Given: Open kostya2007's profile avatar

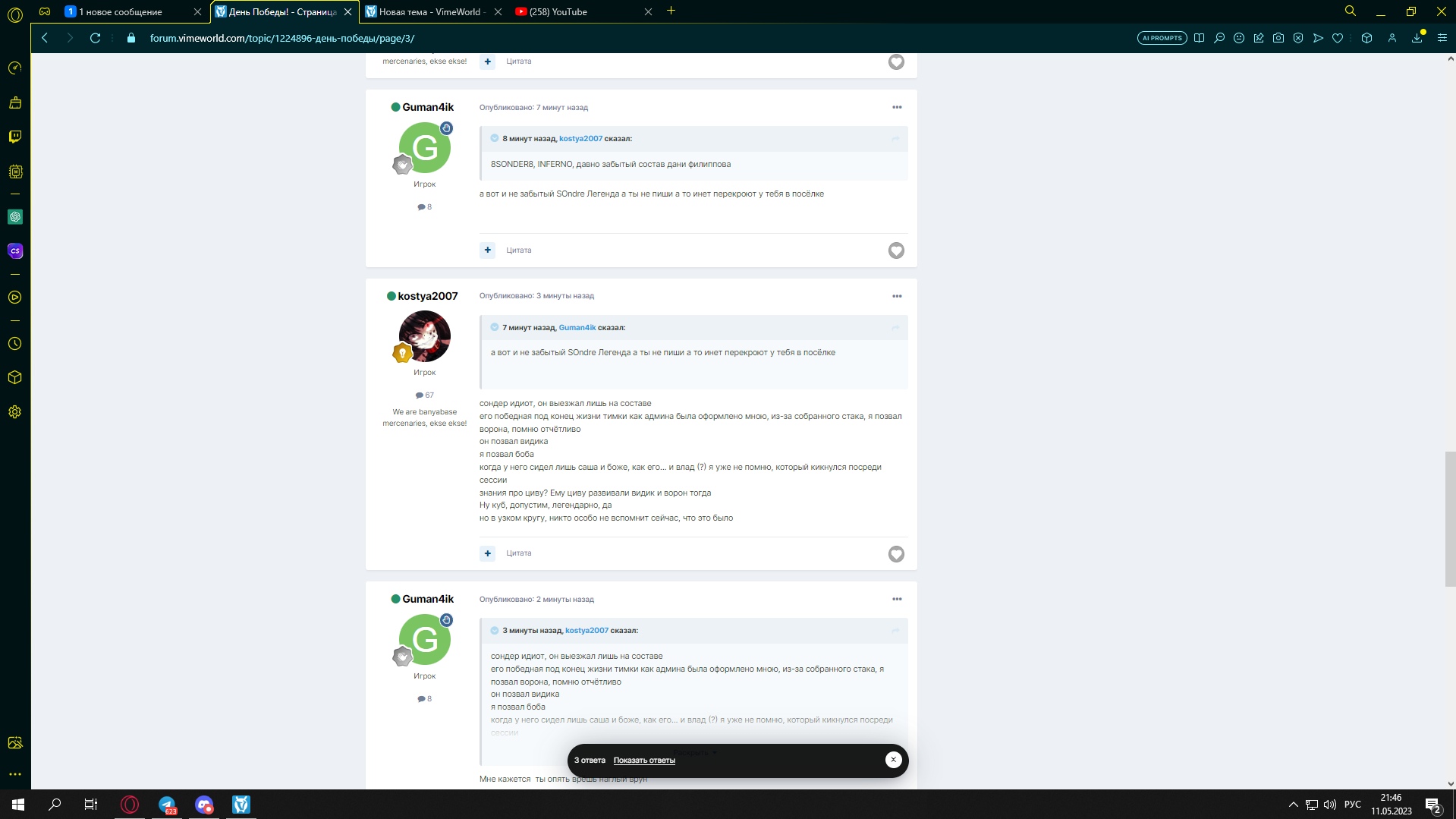Looking at the screenshot, I should point(425,336).
